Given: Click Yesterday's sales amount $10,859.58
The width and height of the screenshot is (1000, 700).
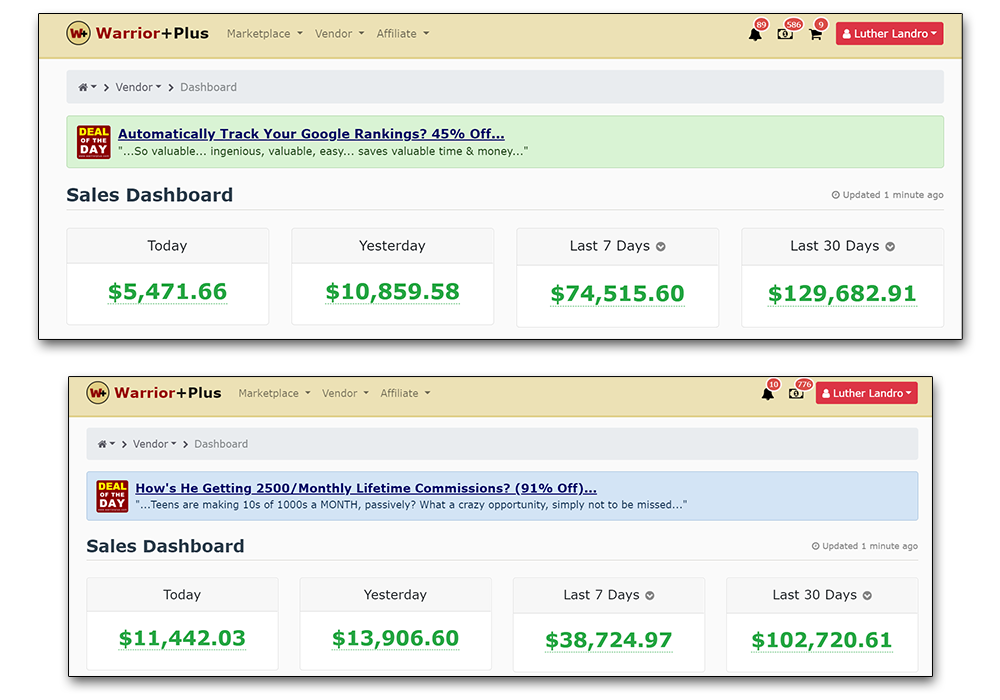Looking at the screenshot, I should pyautogui.click(x=392, y=292).
